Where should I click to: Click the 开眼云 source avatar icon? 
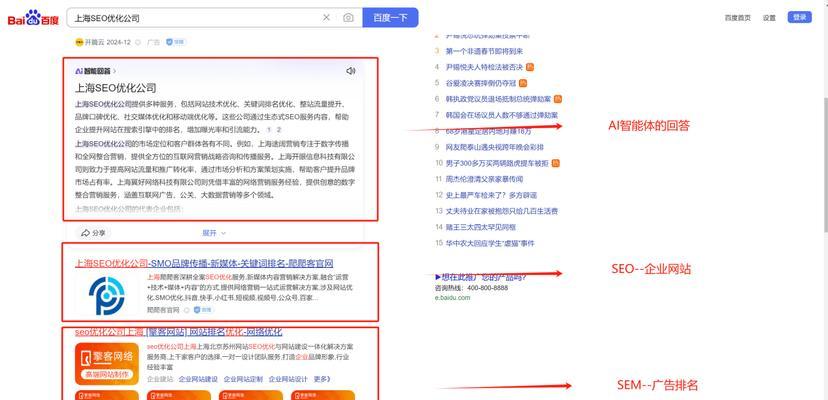coord(79,42)
